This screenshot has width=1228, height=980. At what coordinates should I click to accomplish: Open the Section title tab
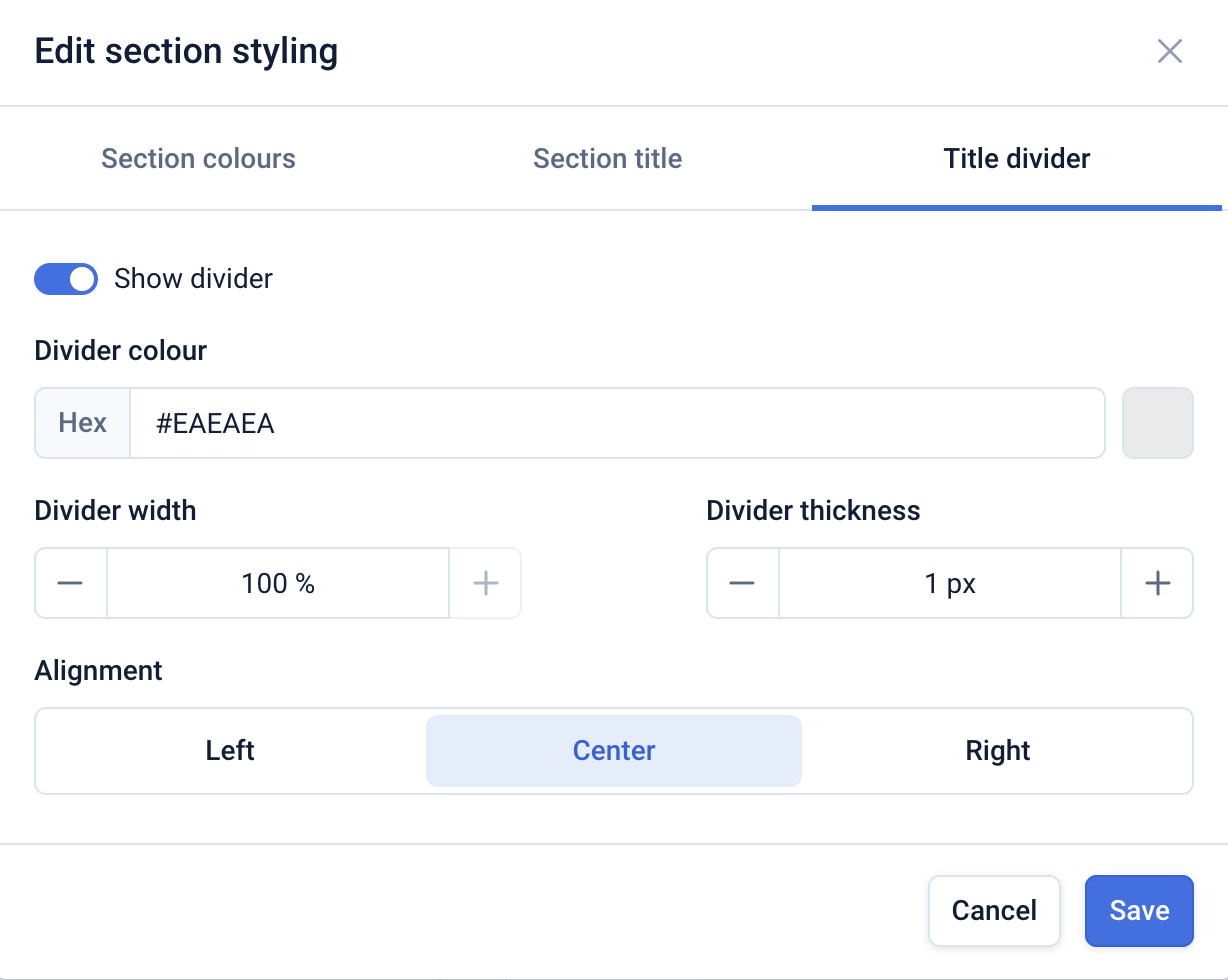[607, 159]
